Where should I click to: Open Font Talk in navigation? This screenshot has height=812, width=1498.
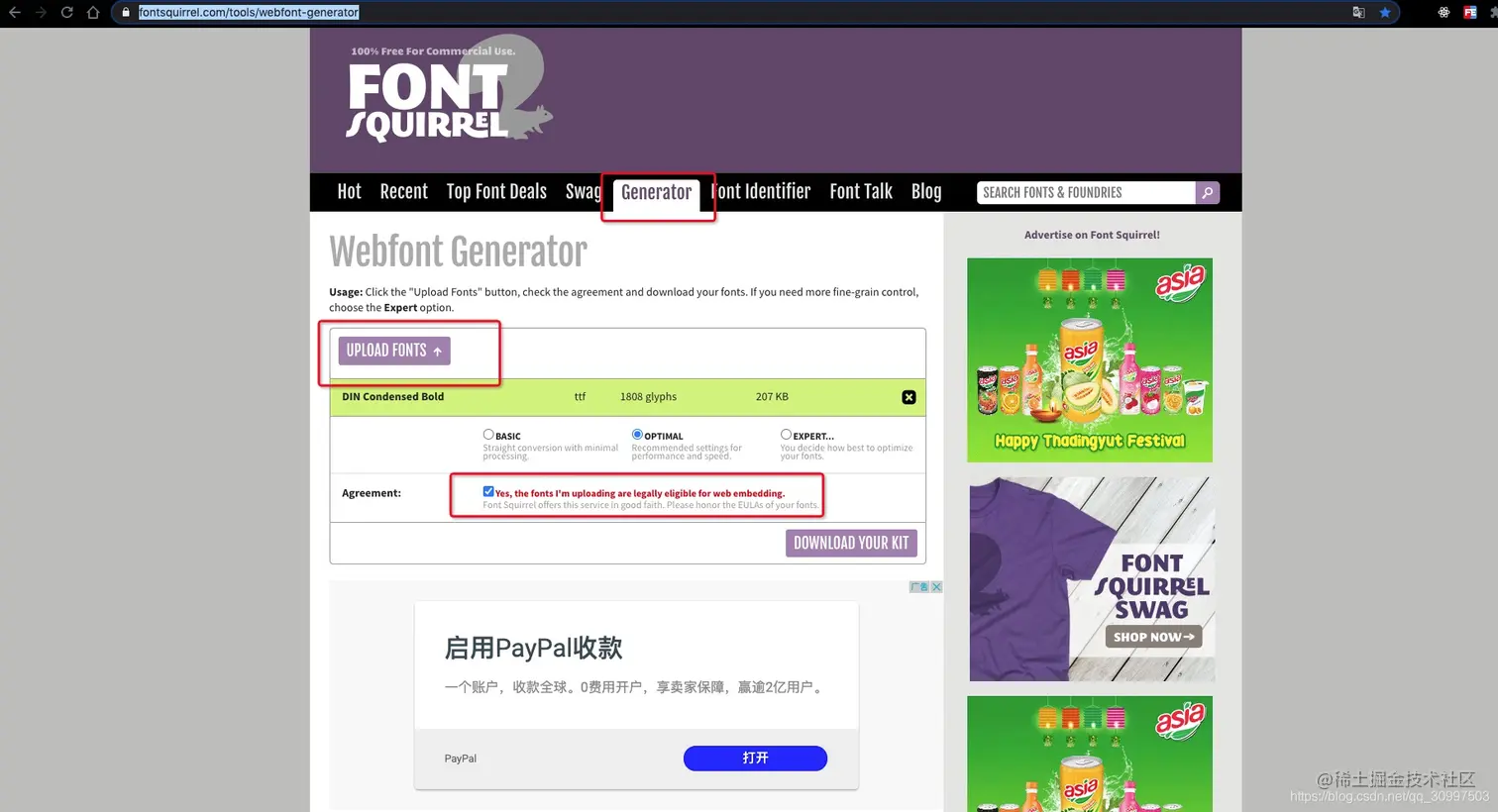click(861, 192)
